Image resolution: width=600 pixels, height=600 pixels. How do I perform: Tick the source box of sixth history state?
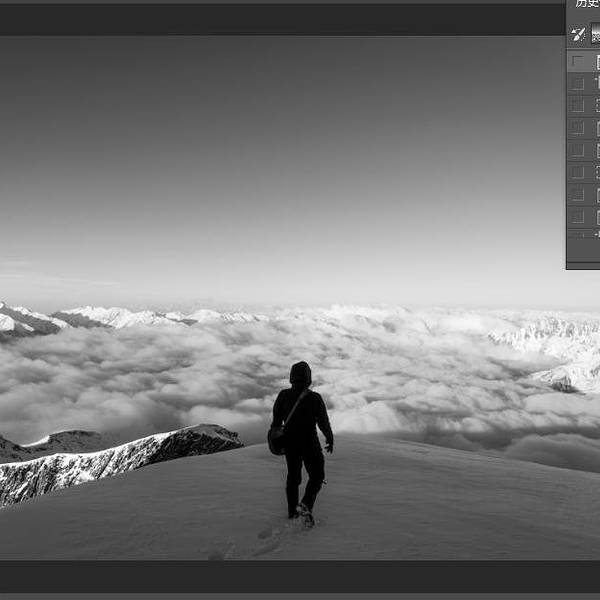[578, 172]
